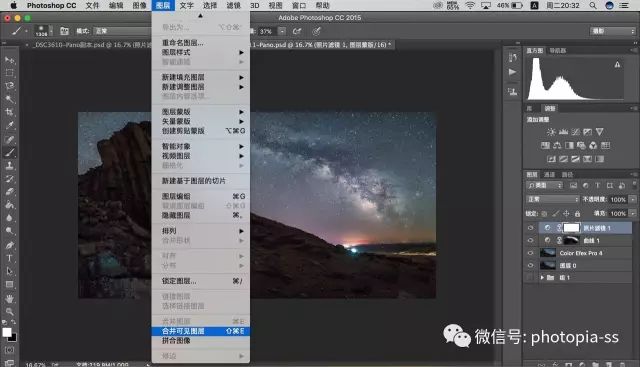Hide the 照片滤镜 1 layer
Screen dimensions: 640x367
[530, 228]
